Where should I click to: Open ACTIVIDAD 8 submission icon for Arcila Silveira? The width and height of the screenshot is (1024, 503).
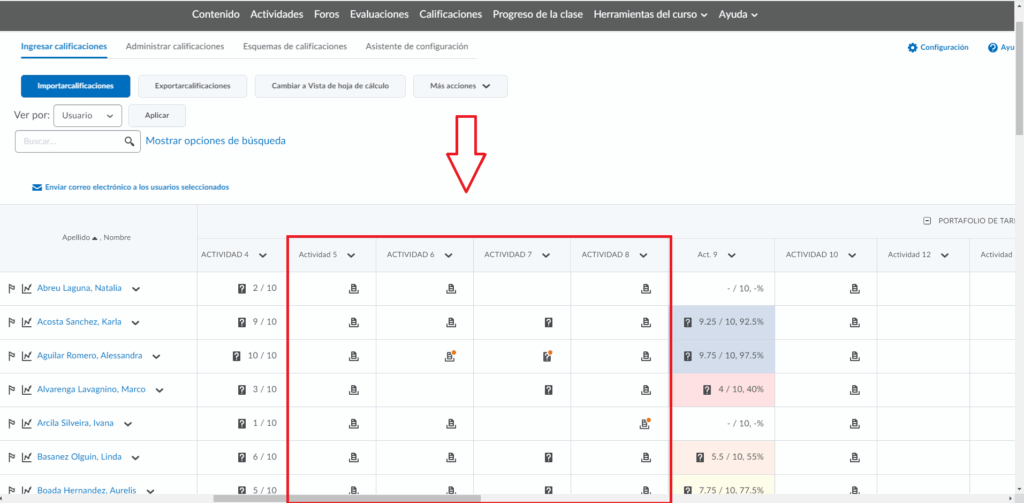click(x=645, y=424)
